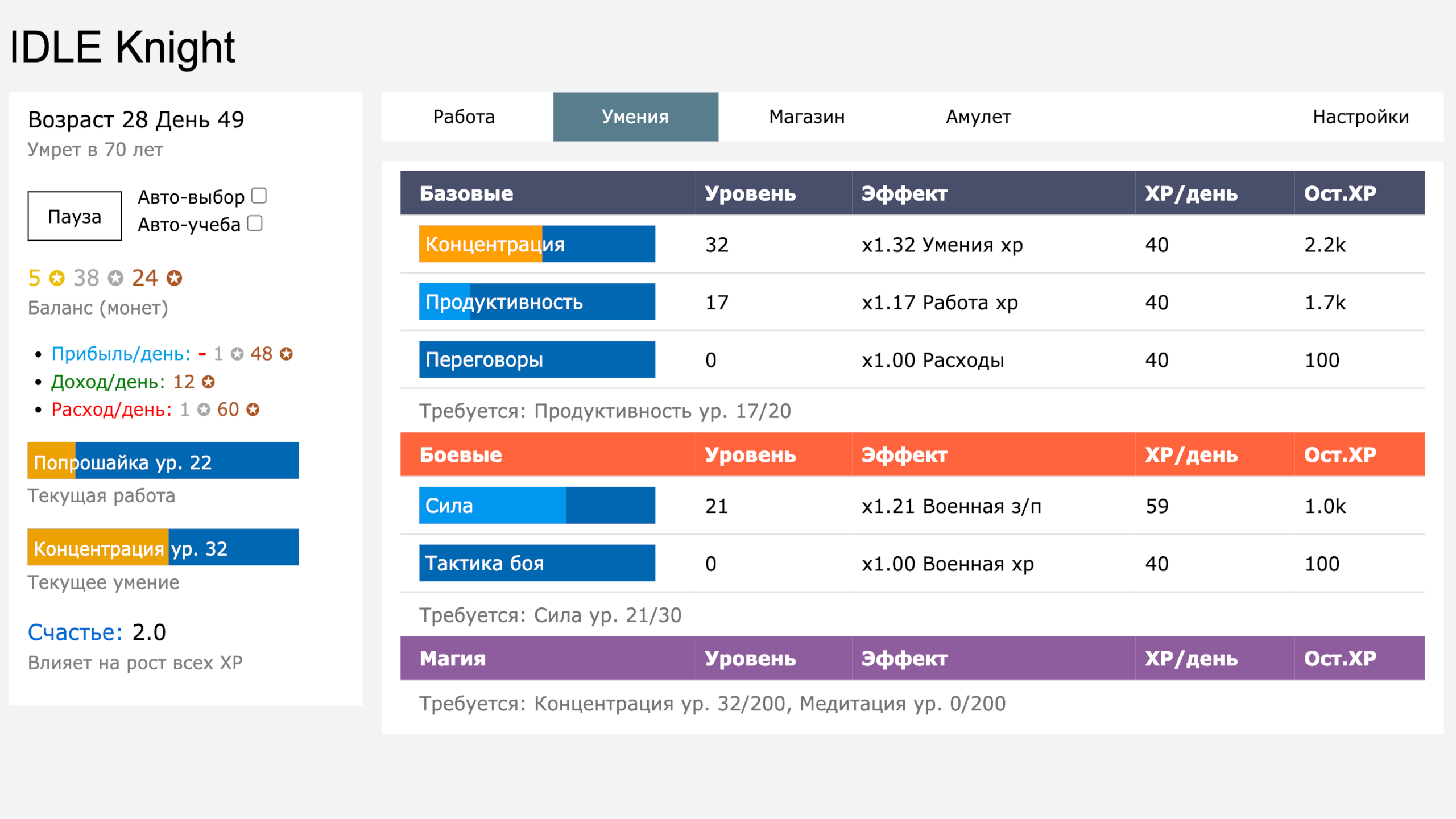Viewport: 1456px width, 819px height.
Task: Switch to the Работа tab
Action: coord(464,117)
